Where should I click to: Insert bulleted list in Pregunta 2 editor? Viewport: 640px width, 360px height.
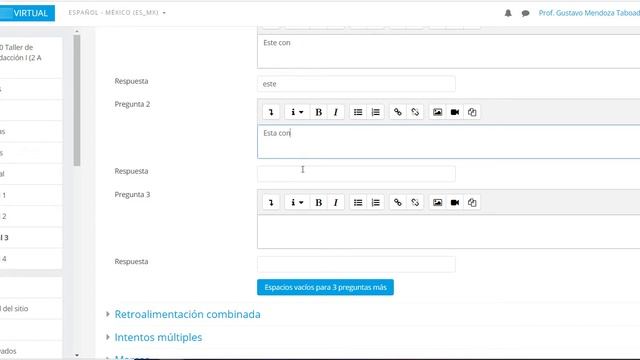[358, 112]
